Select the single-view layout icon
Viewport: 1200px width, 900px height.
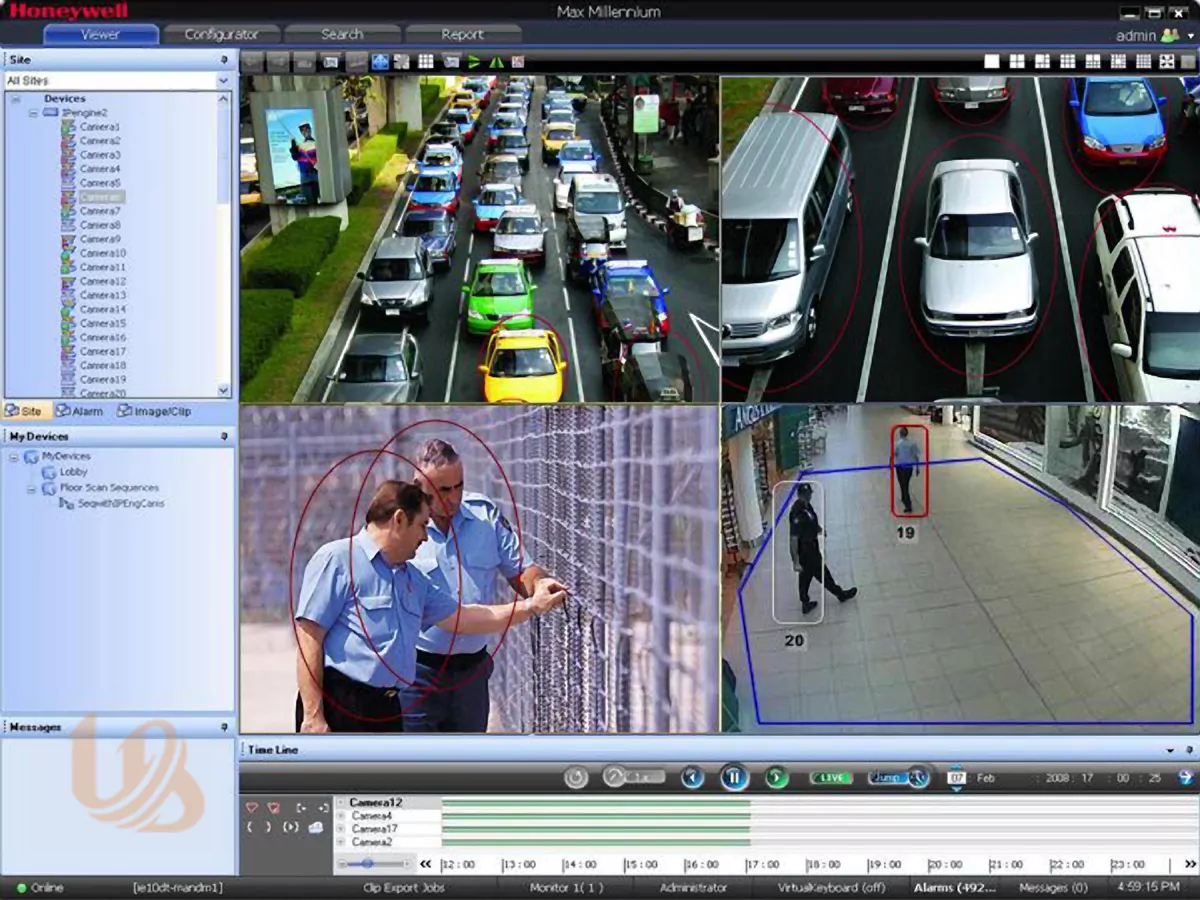(991, 62)
